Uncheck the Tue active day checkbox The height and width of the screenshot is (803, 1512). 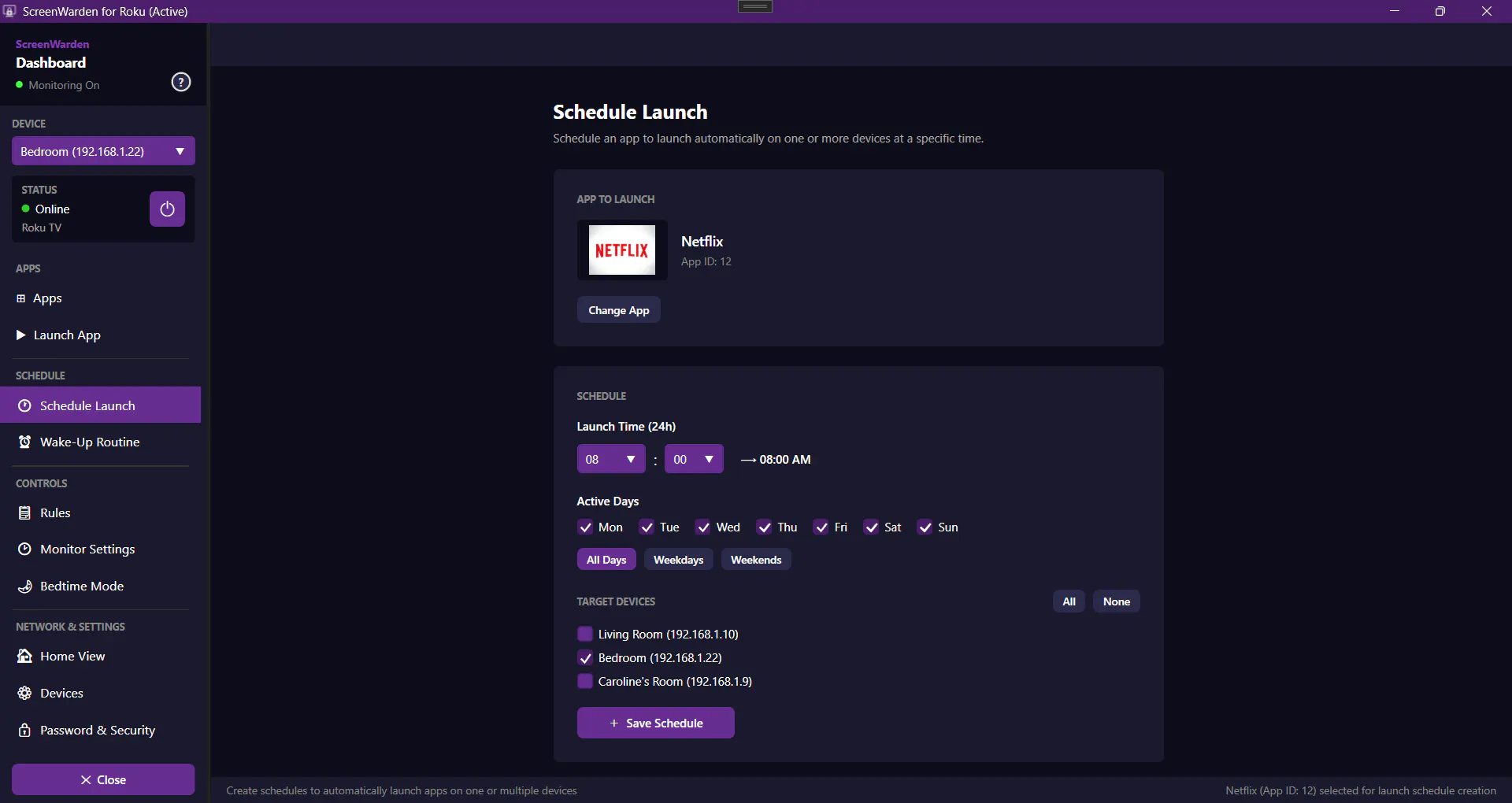647,527
